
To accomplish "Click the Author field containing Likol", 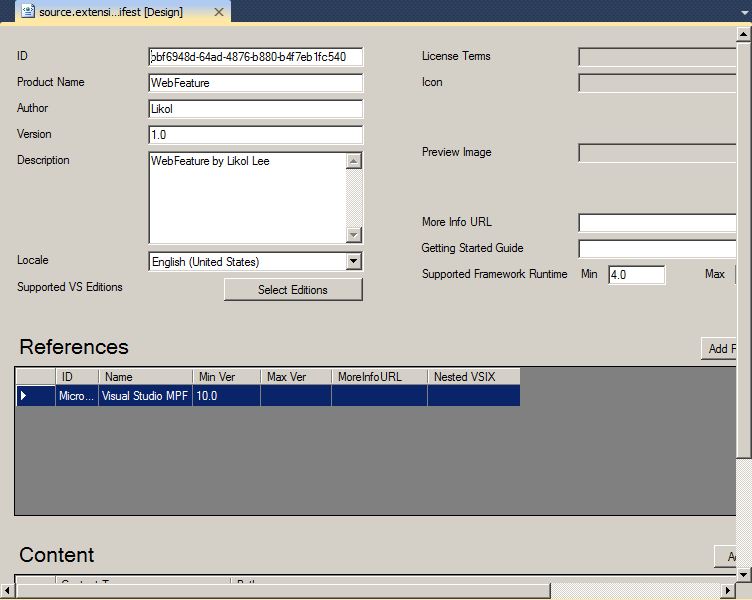I will [256, 109].
